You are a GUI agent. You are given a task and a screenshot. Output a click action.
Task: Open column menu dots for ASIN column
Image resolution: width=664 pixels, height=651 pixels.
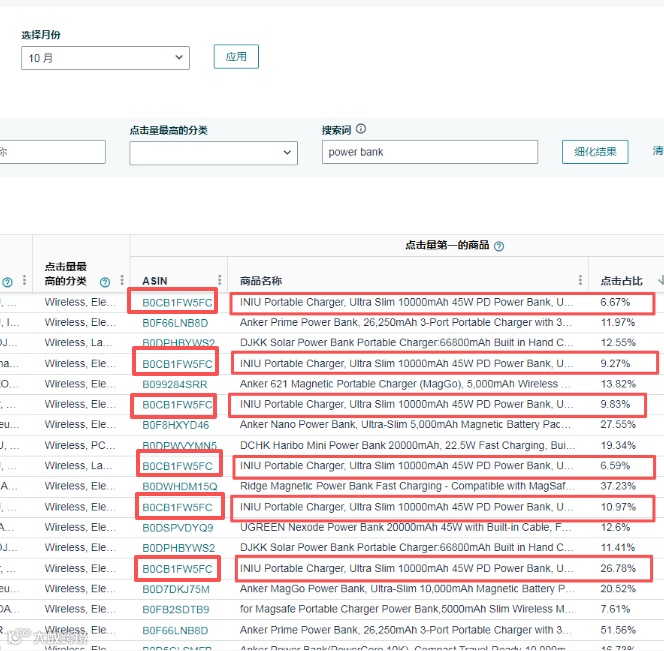[x=219, y=280]
